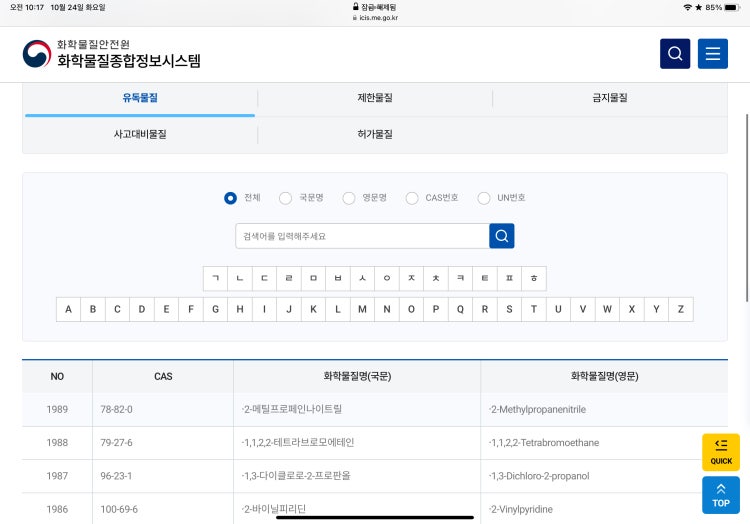Select the 국문명 radio button
This screenshot has height=524, width=750.
(286, 198)
